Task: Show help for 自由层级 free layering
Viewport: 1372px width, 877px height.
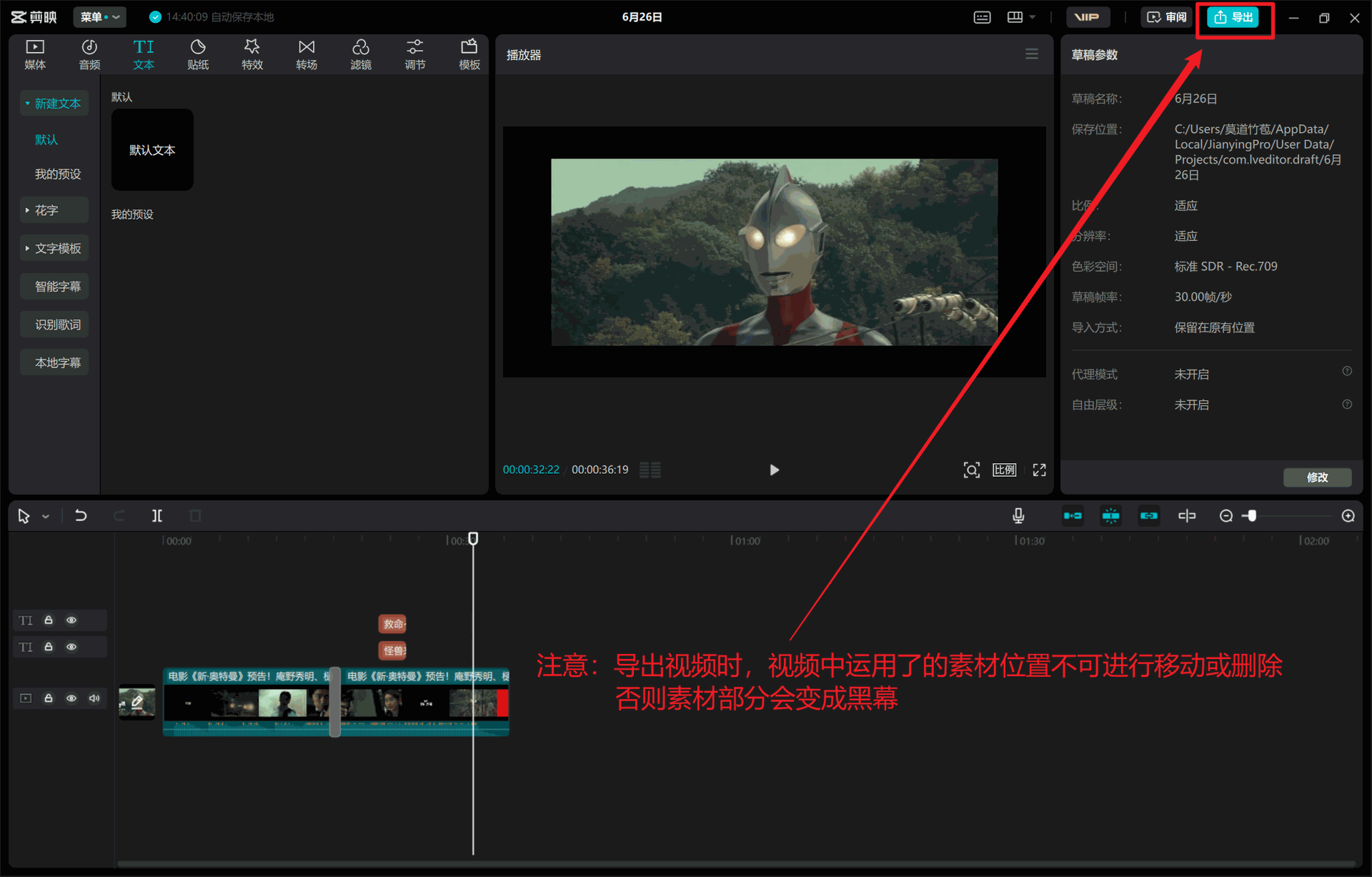Action: (x=1347, y=404)
